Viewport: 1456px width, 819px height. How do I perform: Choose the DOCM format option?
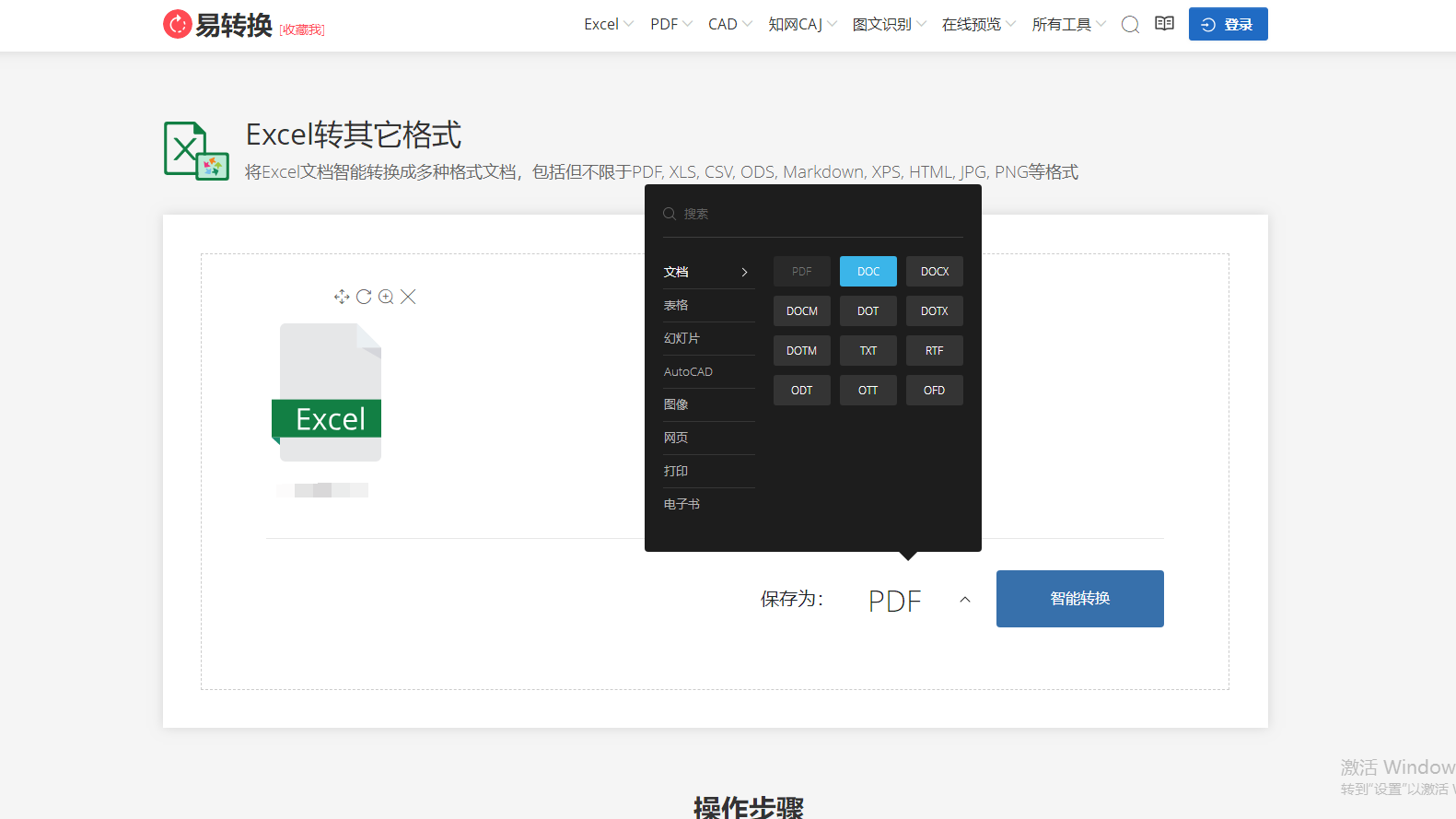click(802, 311)
